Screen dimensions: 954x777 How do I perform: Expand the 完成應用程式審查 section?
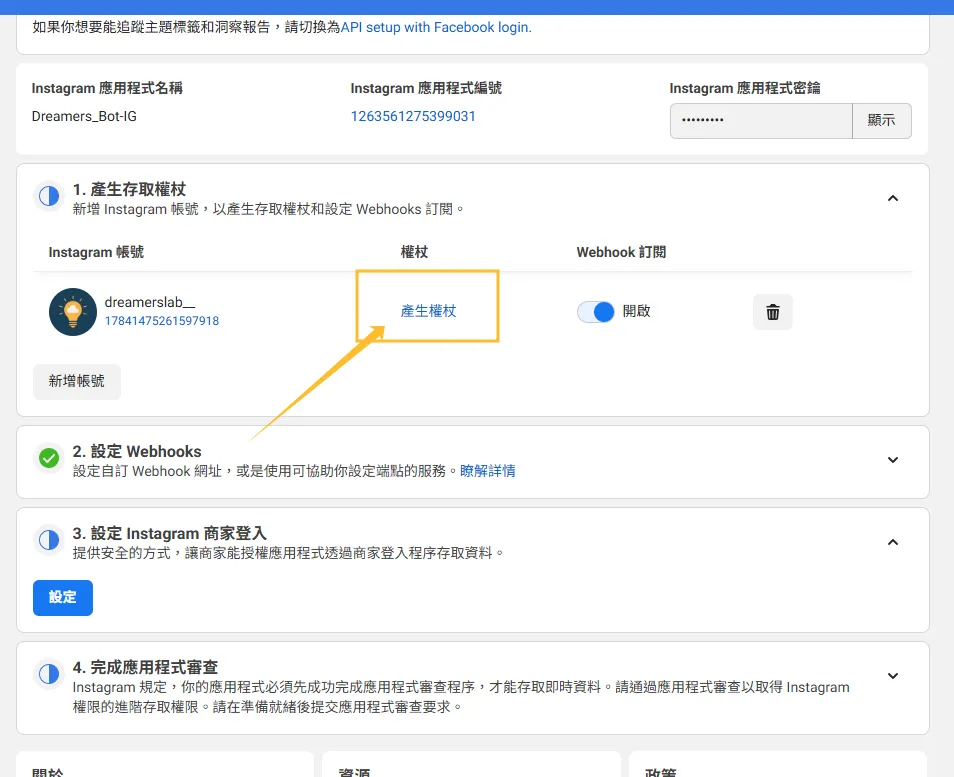893,676
